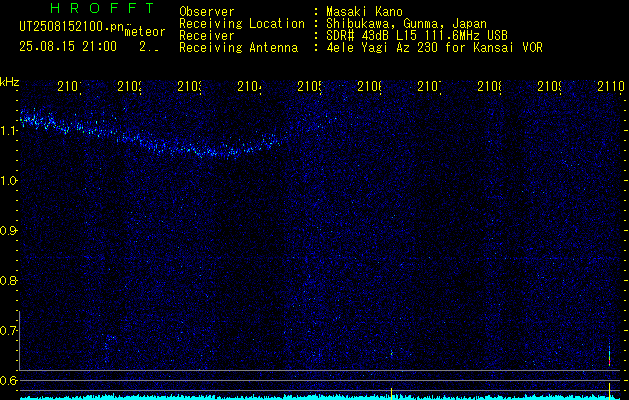This screenshot has width=629, height=400.
Task: Click the yellow event marker between 2106 and 2107
Action: click(391, 392)
